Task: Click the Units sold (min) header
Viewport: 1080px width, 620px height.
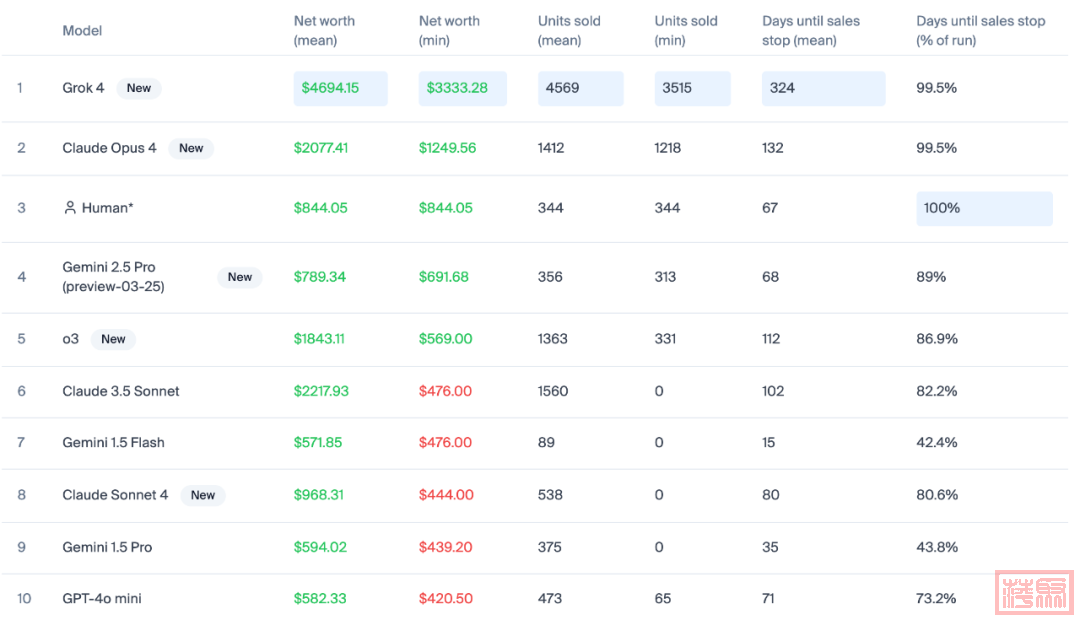Action: pyautogui.click(x=686, y=30)
